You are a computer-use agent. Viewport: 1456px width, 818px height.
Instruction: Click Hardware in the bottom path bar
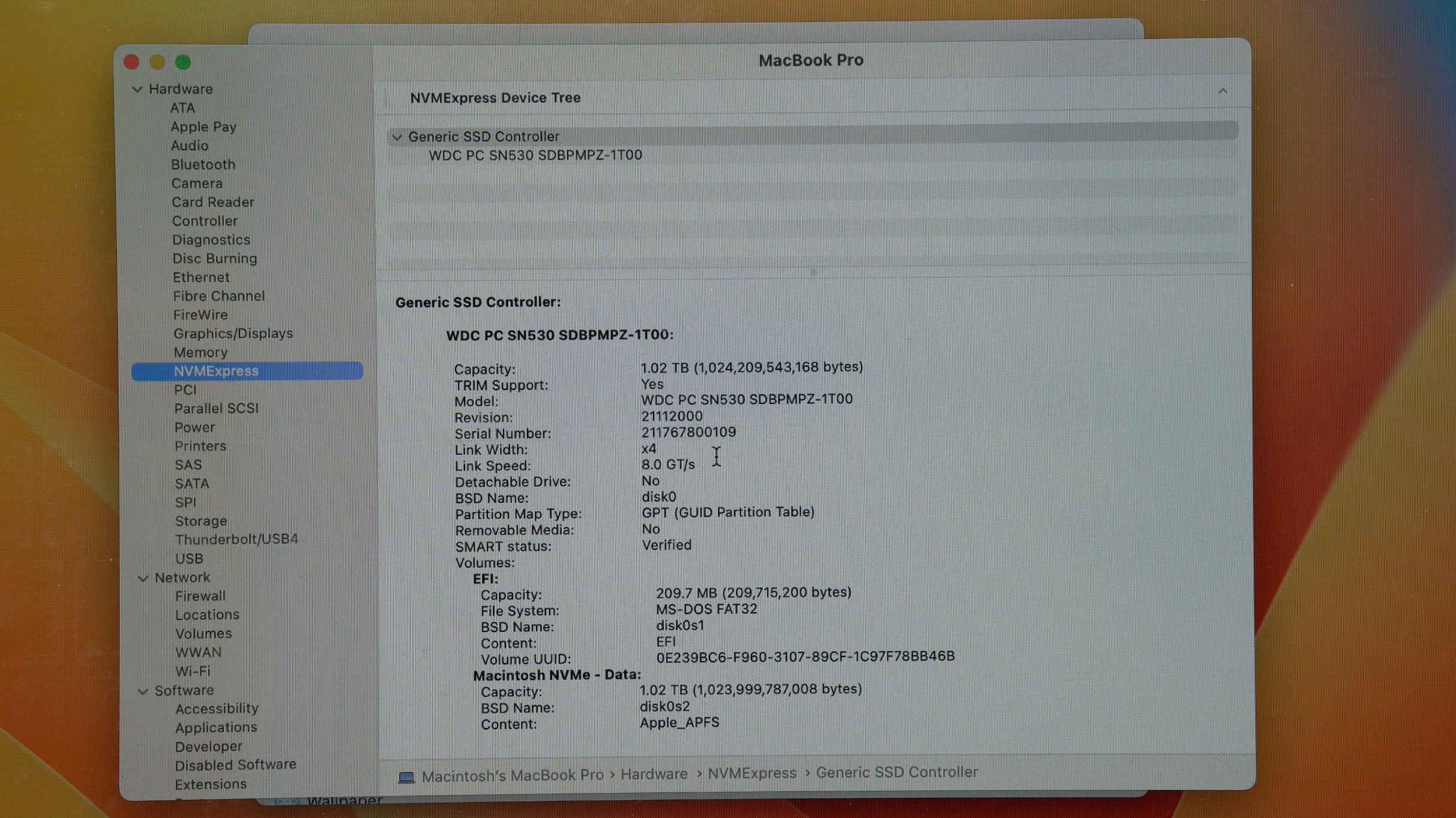tap(654, 774)
